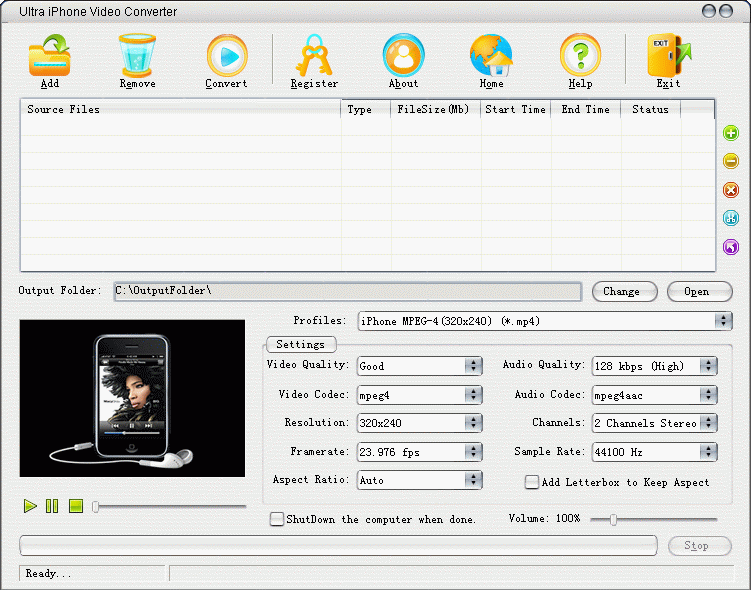Click the iPhone preview thumbnail
The image size is (751, 590).
[132, 398]
